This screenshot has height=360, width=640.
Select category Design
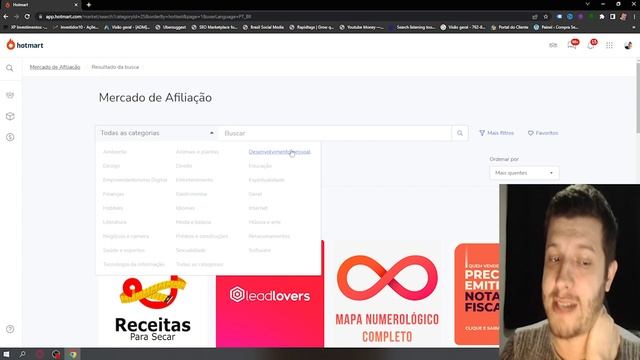click(x=111, y=166)
